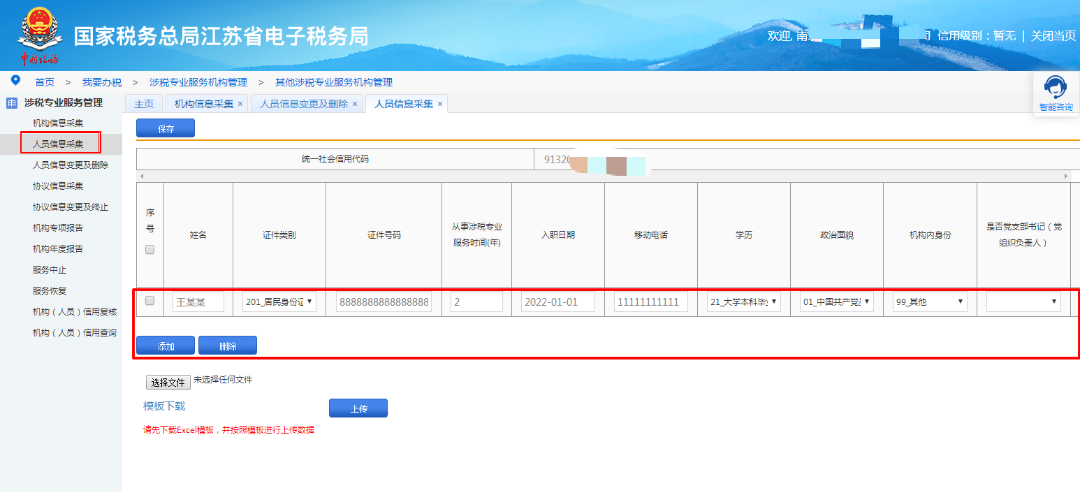Close the 机构信息采集 tab with its x
This screenshot has width=1080, height=492.
(x=240, y=104)
